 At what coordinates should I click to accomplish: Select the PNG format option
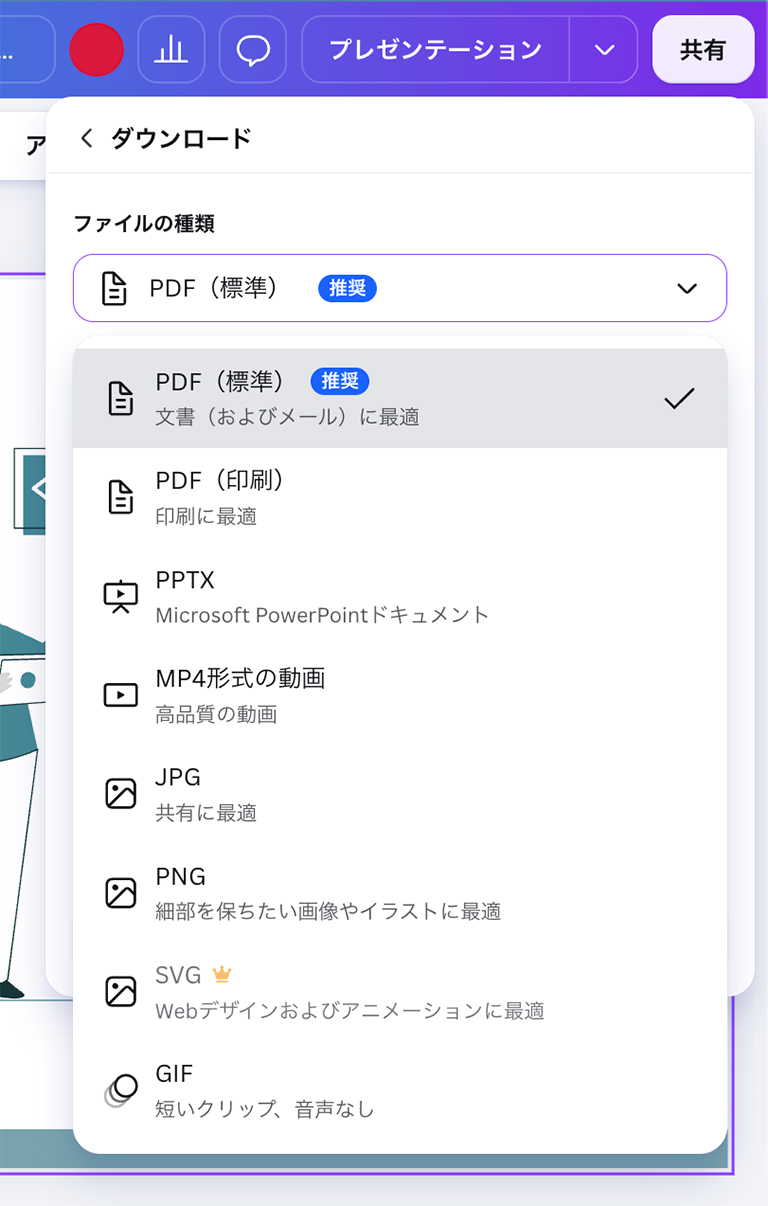pyautogui.click(x=400, y=892)
